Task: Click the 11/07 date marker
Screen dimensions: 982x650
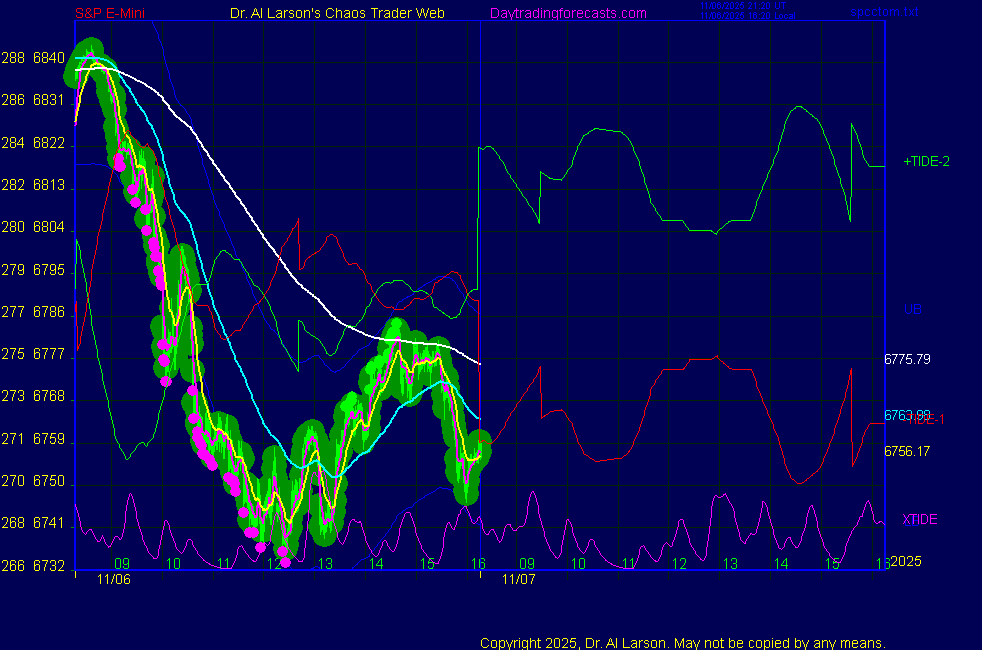Action: coord(518,579)
